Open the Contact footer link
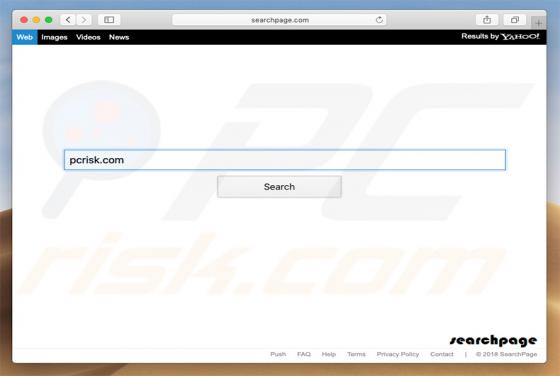The image size is (560, 376). pyautogui.click(x=442, y=354)
